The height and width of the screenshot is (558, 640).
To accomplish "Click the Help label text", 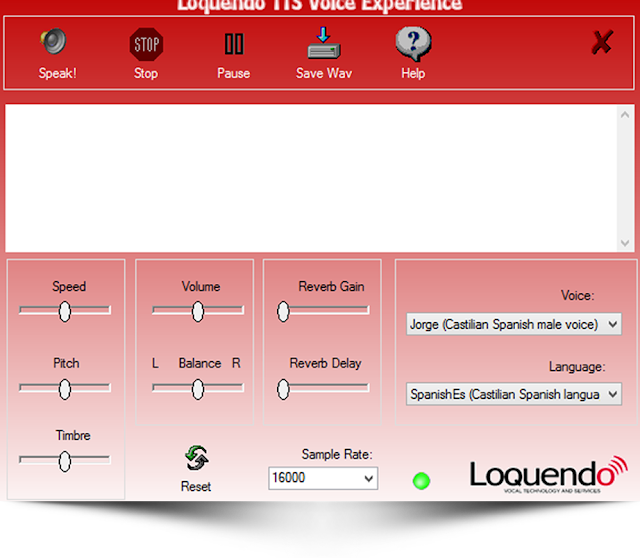I will (413, 73).
